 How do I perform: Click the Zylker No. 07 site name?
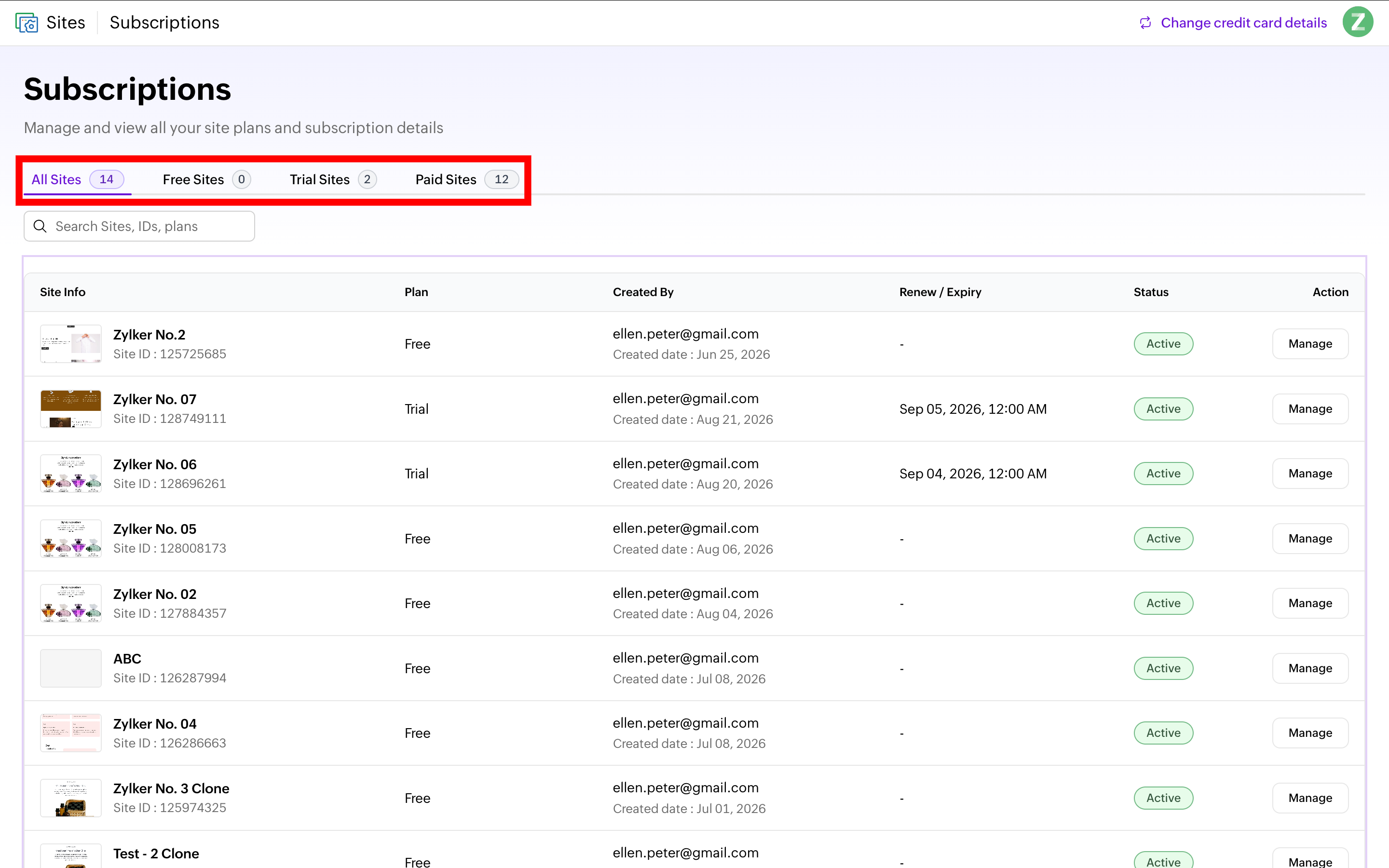154,399
